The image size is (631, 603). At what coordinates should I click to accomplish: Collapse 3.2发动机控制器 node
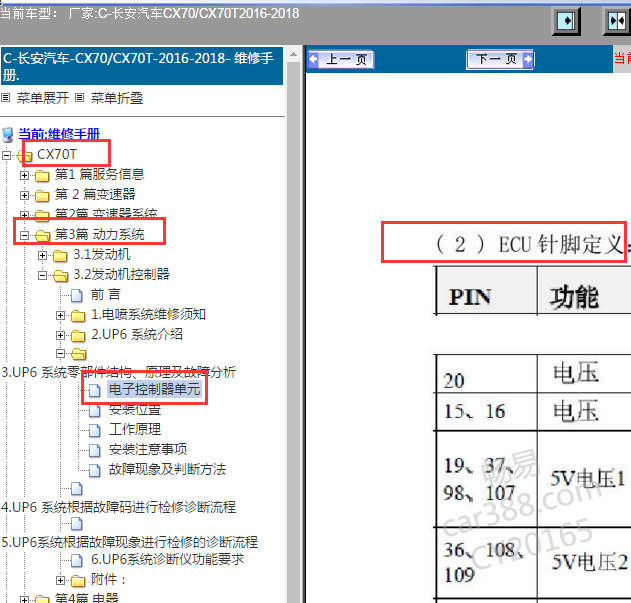coord(43,276)
